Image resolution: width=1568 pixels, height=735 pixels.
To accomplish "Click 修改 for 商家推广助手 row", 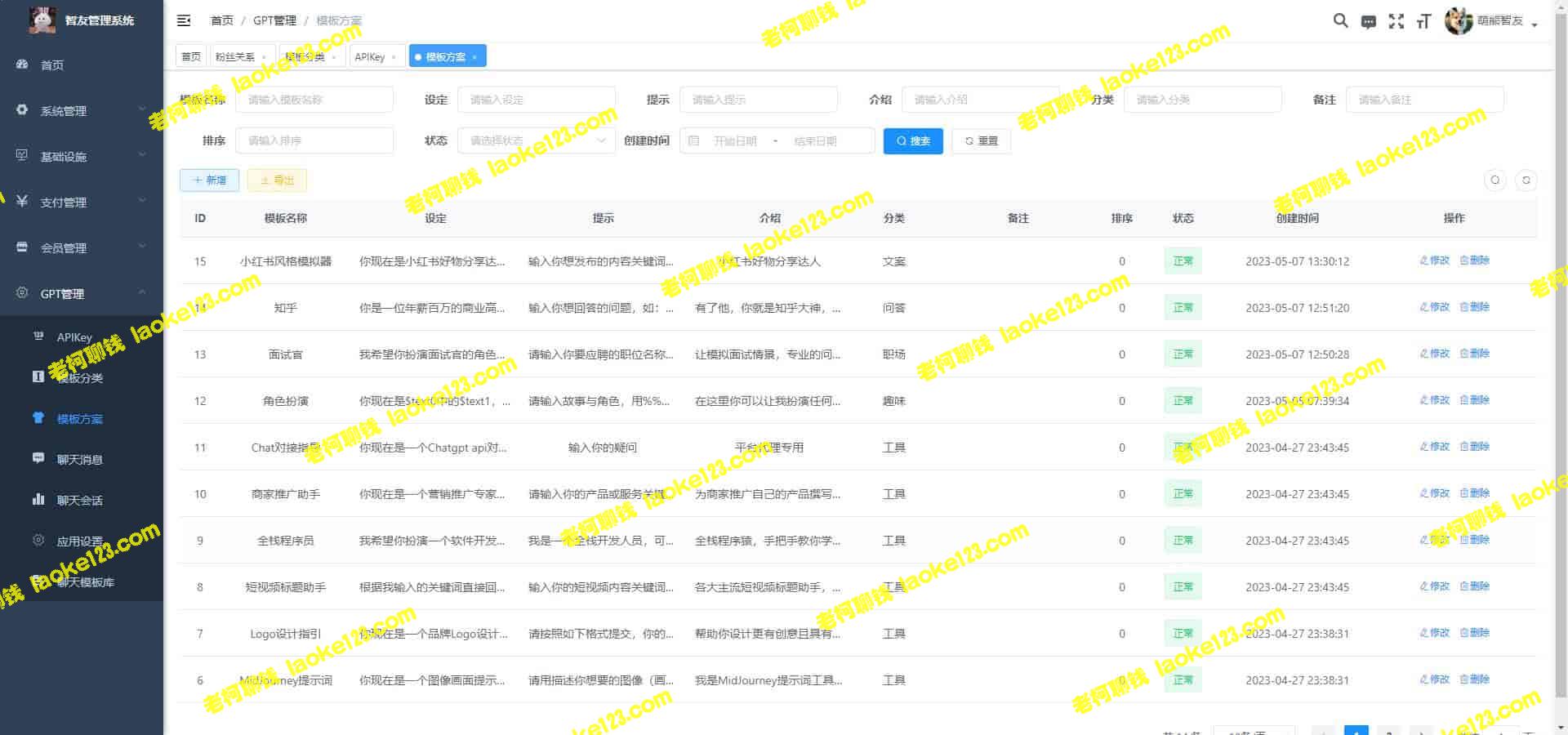I will tap(1435, 493).
